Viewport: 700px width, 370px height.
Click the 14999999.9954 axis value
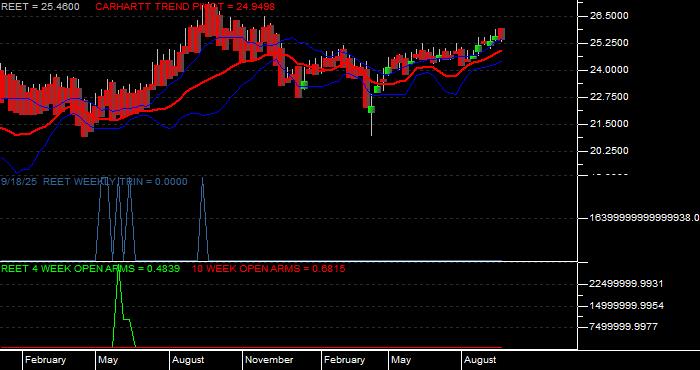pos(626,306)
